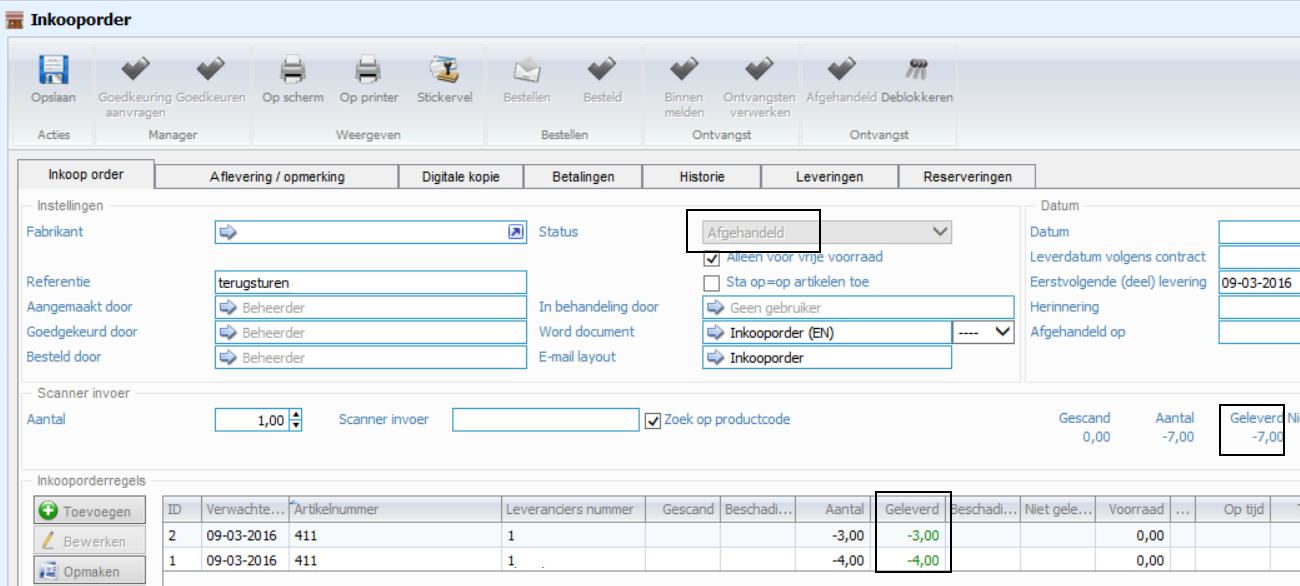This screenshot has height=586, width=1300.
Task: Uncheck Zoek op productcode checkbox
Action: (653, 420)
